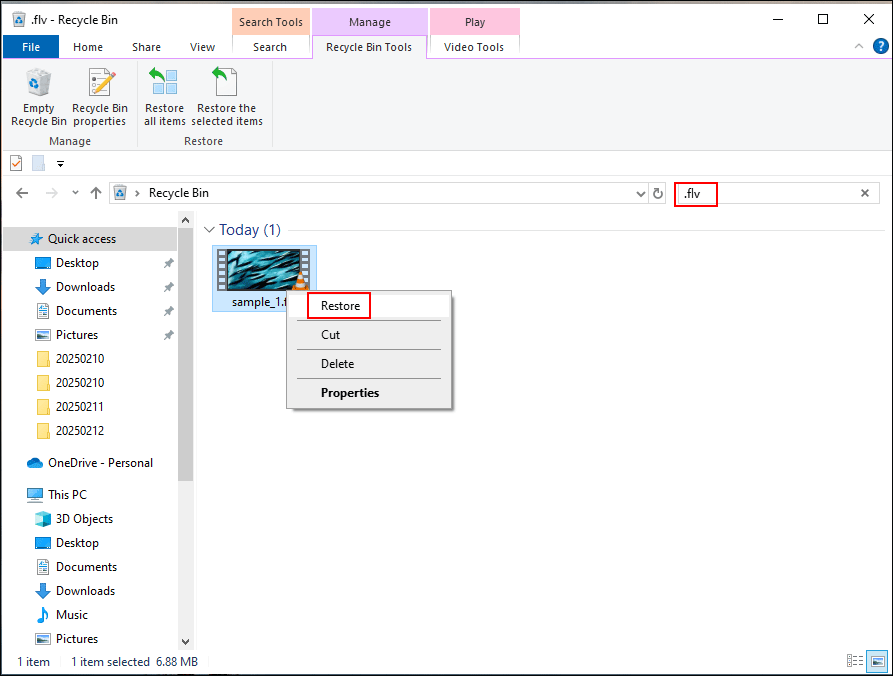Open Customize Quick Access Toolbar dropdown
Viewport: 893px width, 676px height.
(60, 164)
